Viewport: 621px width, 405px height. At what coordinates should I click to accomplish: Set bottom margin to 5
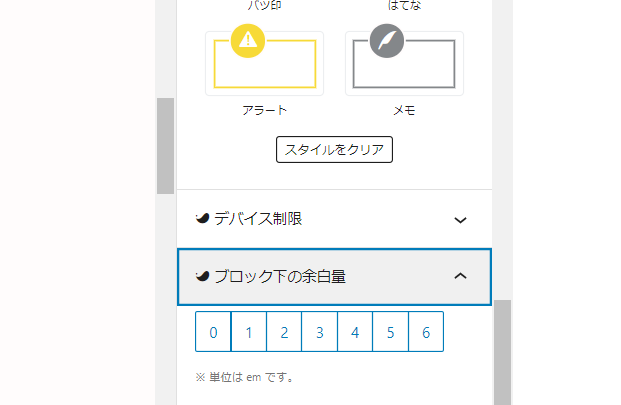pyautogui.click(x=391, y=332)
